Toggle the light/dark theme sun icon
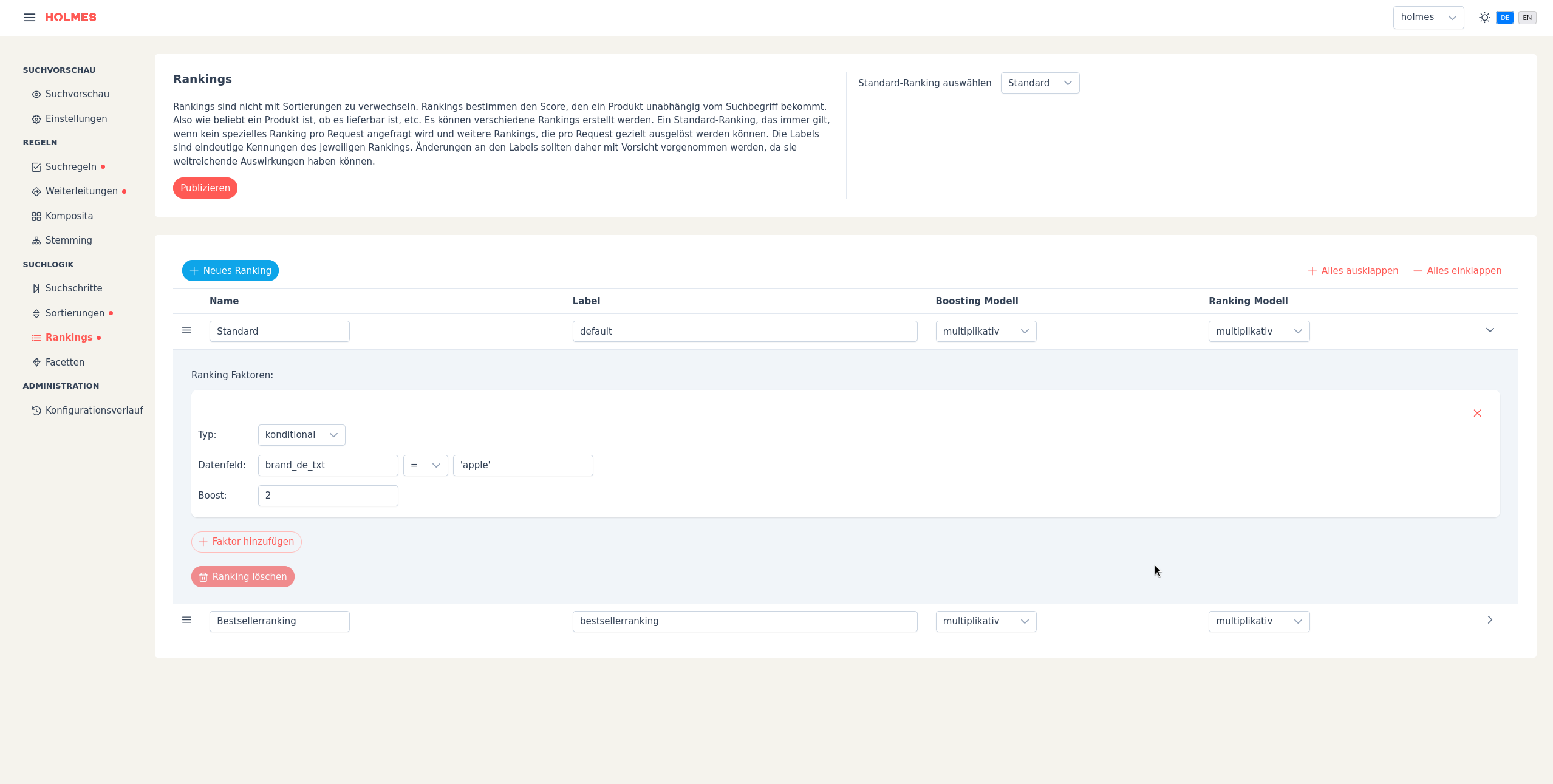 click(1484, 18)
